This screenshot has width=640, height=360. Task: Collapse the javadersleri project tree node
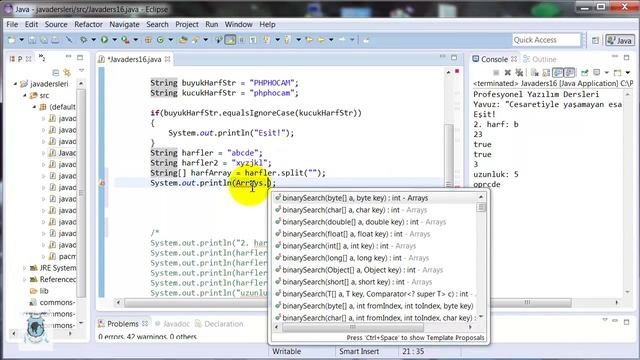15,84
